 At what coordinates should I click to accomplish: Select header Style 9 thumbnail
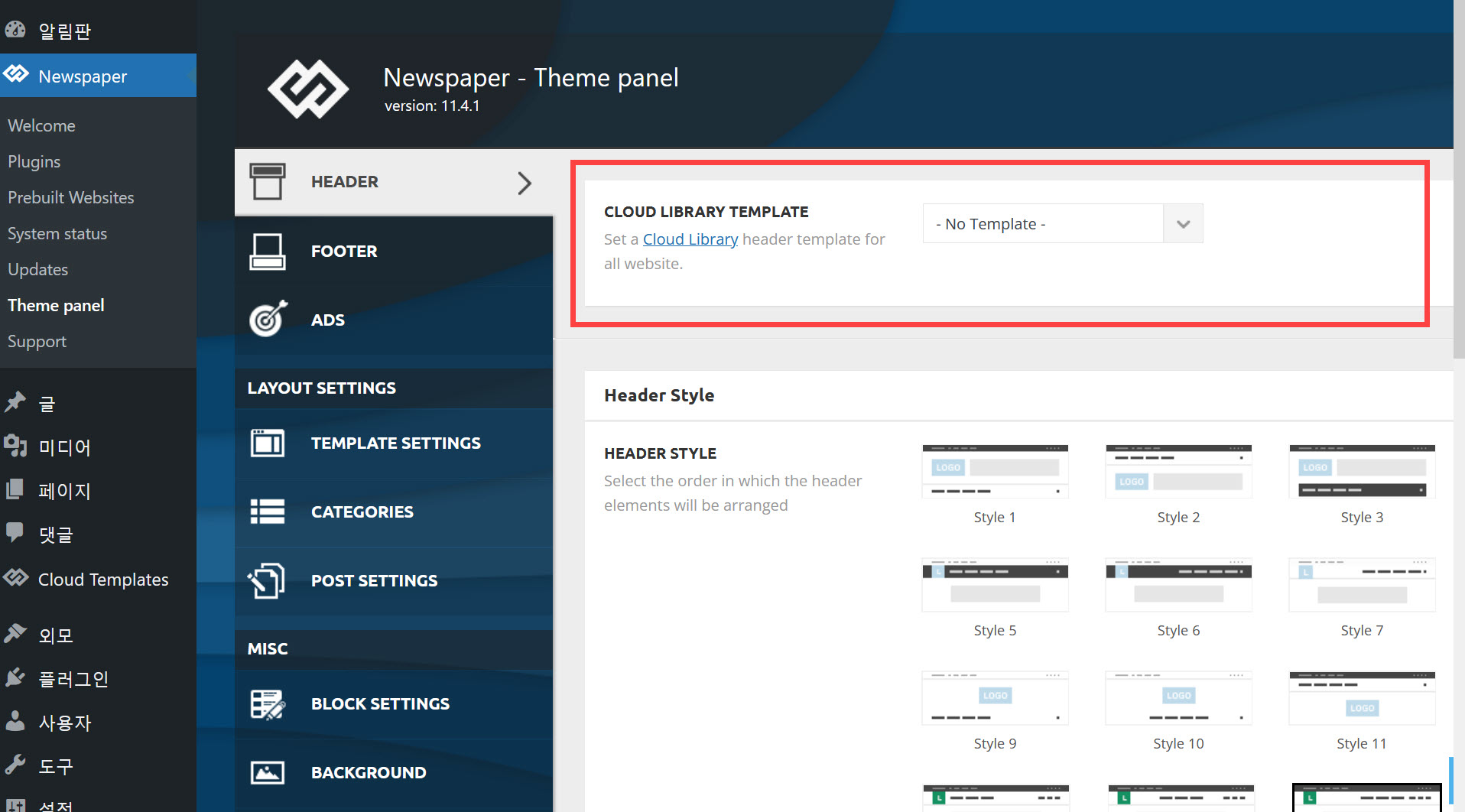coord(995,697)
